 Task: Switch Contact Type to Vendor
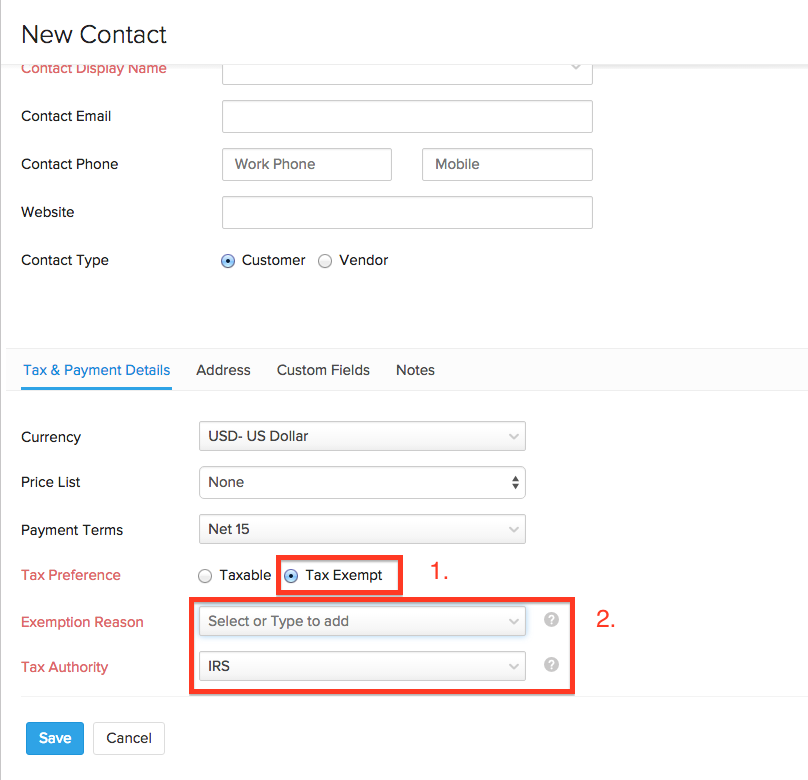point(325,260)
